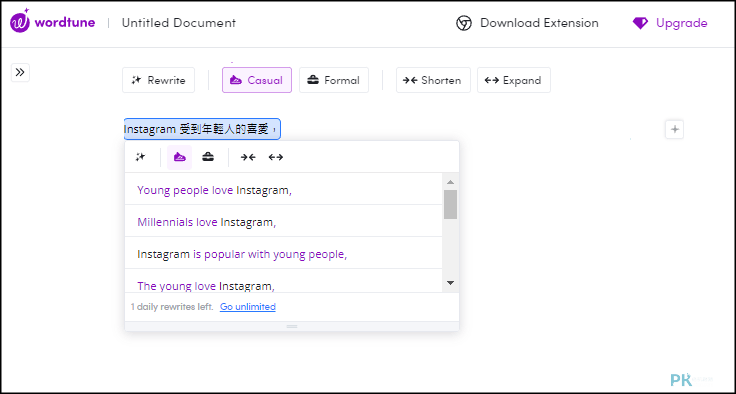
Task: Click the suggestions scrollbar thumb
Action: (x=451, y=204)
